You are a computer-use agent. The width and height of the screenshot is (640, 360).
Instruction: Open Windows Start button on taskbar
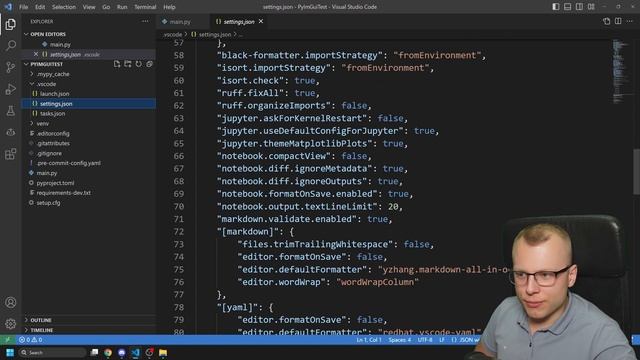[10, 352]
